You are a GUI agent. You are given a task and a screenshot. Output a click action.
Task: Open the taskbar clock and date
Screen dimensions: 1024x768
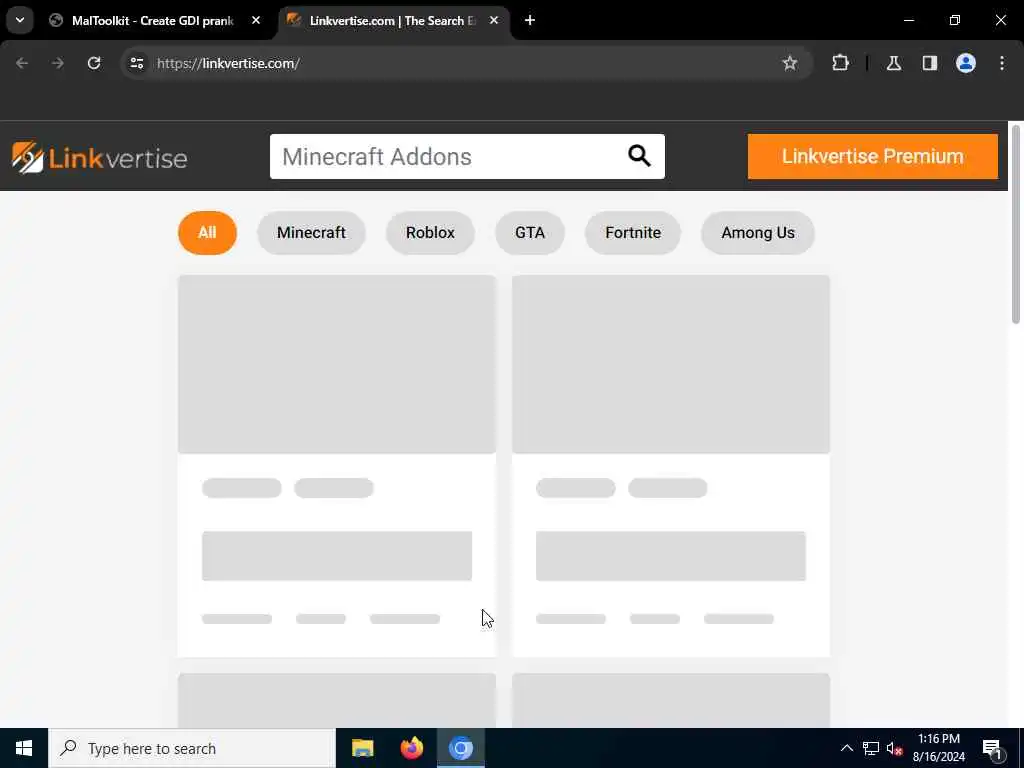(938, 748)
